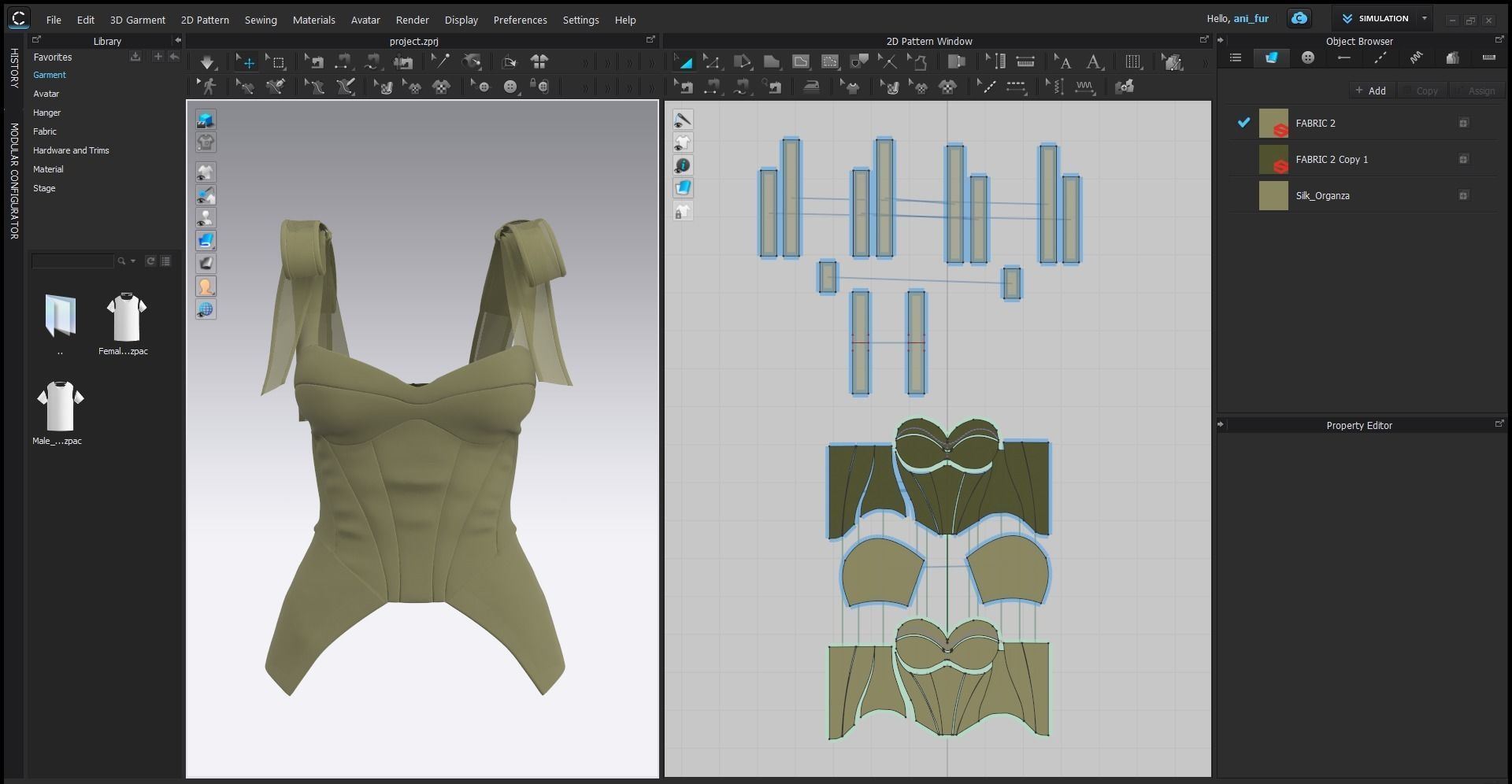Open the SIMULATION dropdown arrow
The height and width of the screenshot is (784, 1512).
pyautogui.click(x=1425, y=18)
